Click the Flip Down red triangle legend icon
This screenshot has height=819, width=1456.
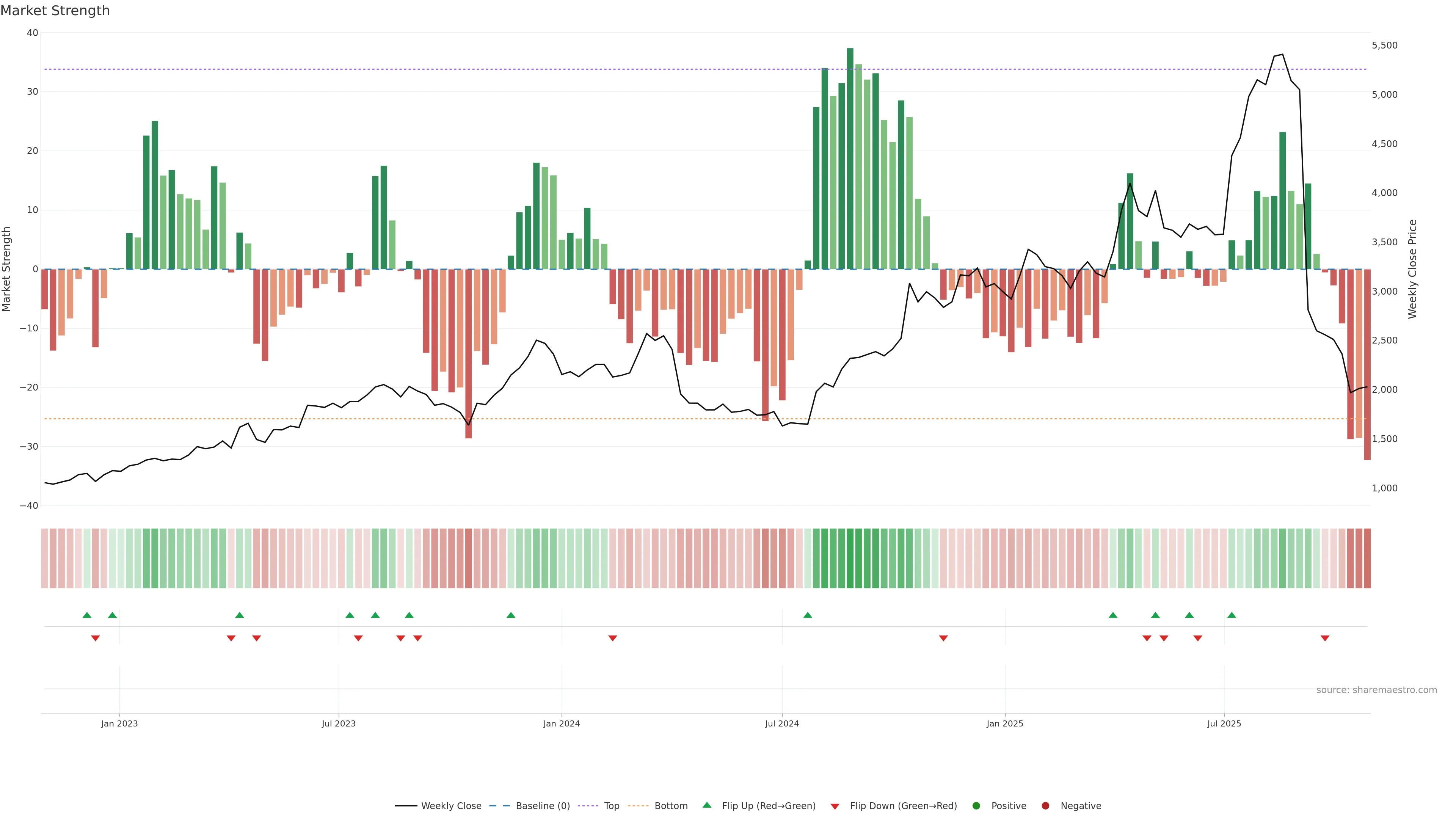tap(835, 806)
